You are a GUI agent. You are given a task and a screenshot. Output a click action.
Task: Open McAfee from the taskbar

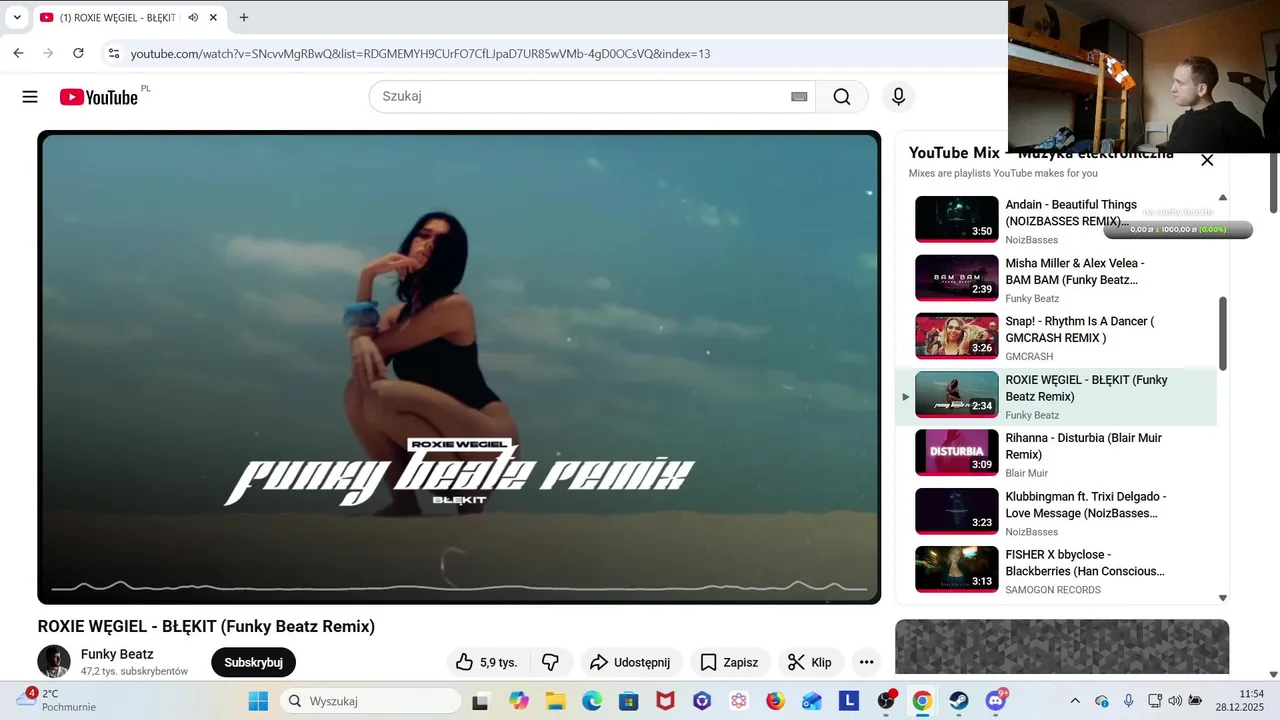[665, 701]
